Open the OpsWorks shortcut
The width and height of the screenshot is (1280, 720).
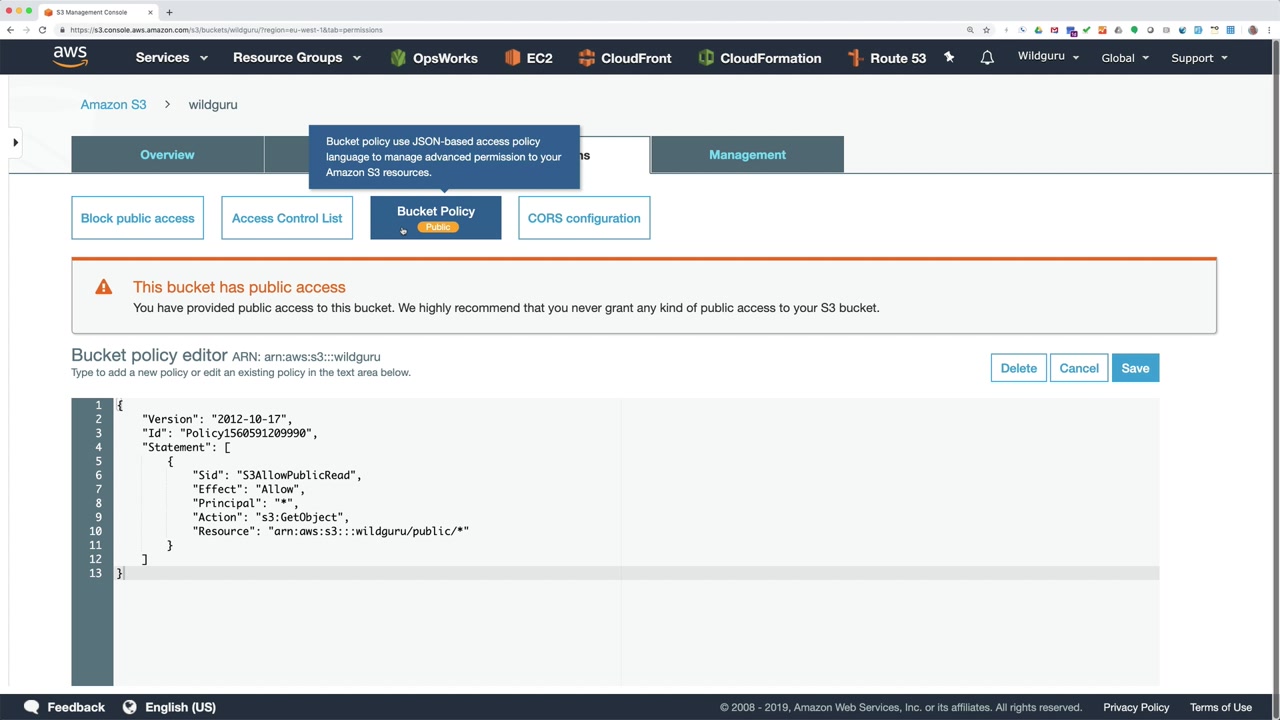click(x=434, y=58)
